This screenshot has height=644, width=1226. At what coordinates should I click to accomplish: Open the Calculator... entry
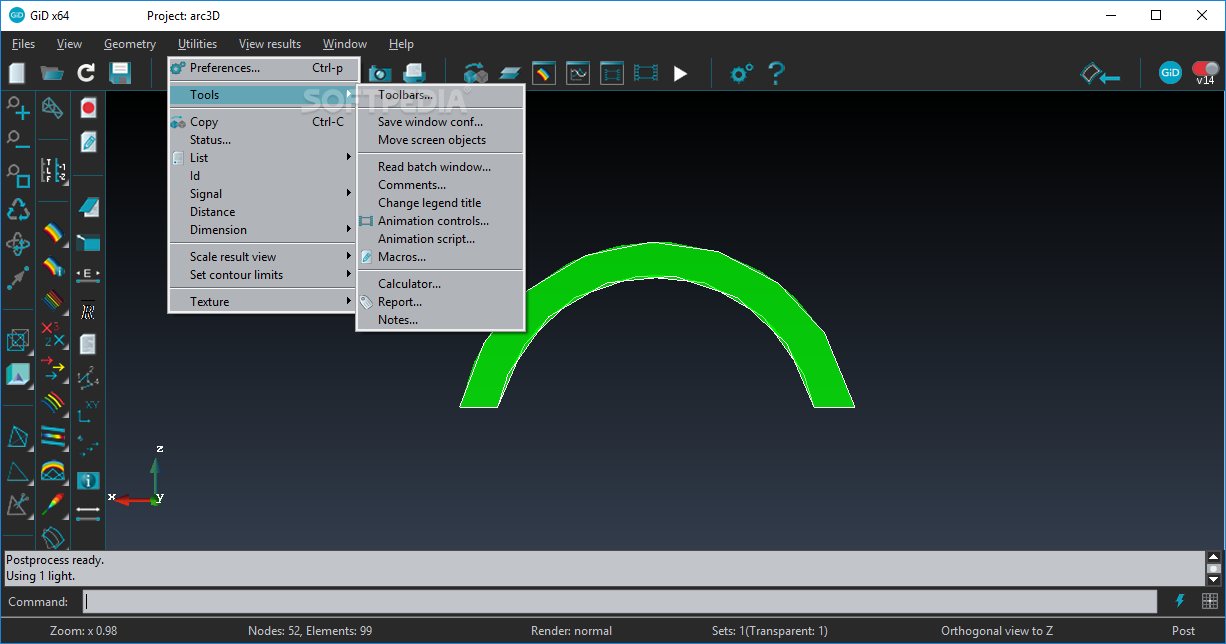[x=440, y=284]
